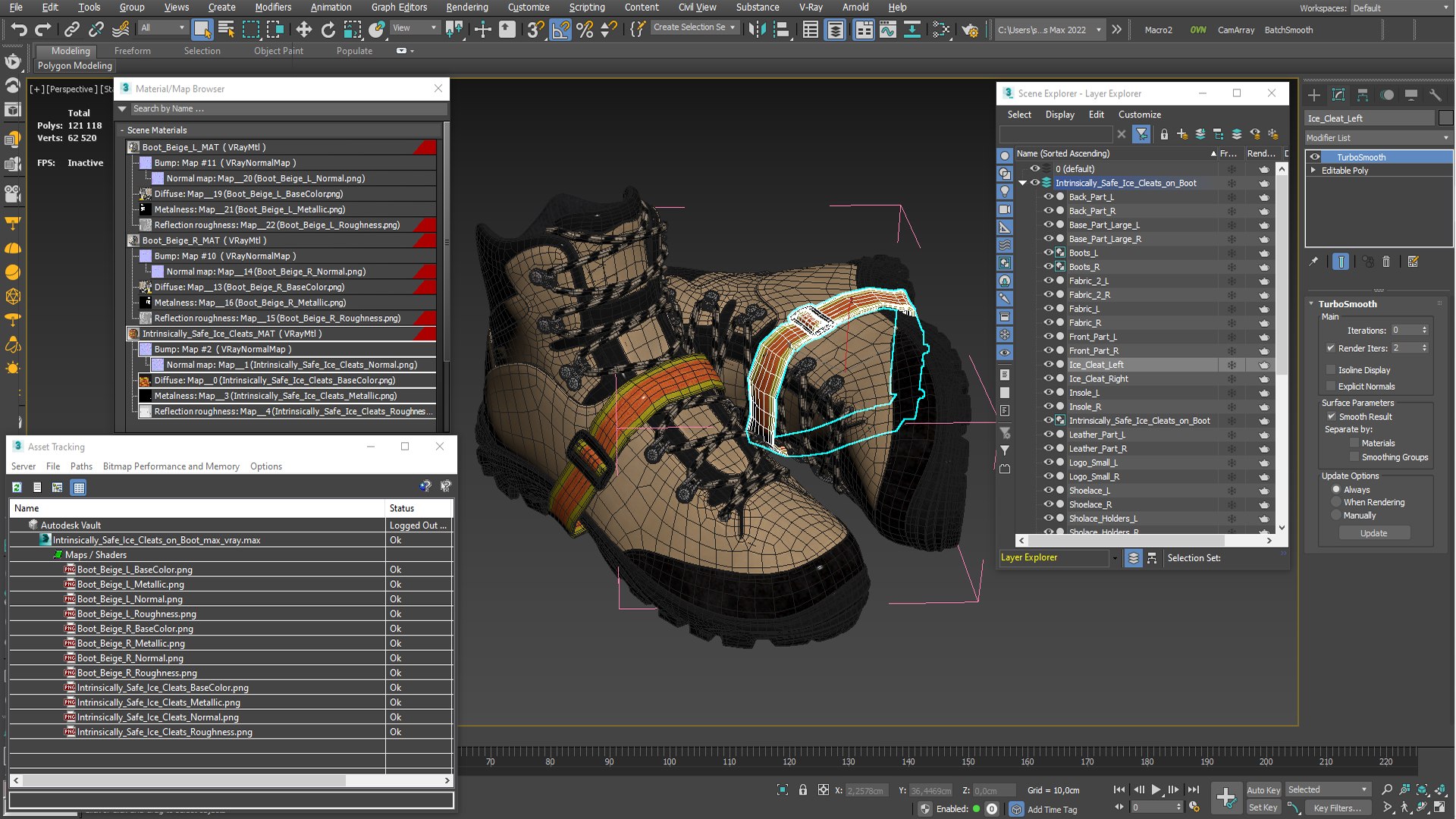
Task: Click the Mirror tool icon
Action: coord(756,30)
